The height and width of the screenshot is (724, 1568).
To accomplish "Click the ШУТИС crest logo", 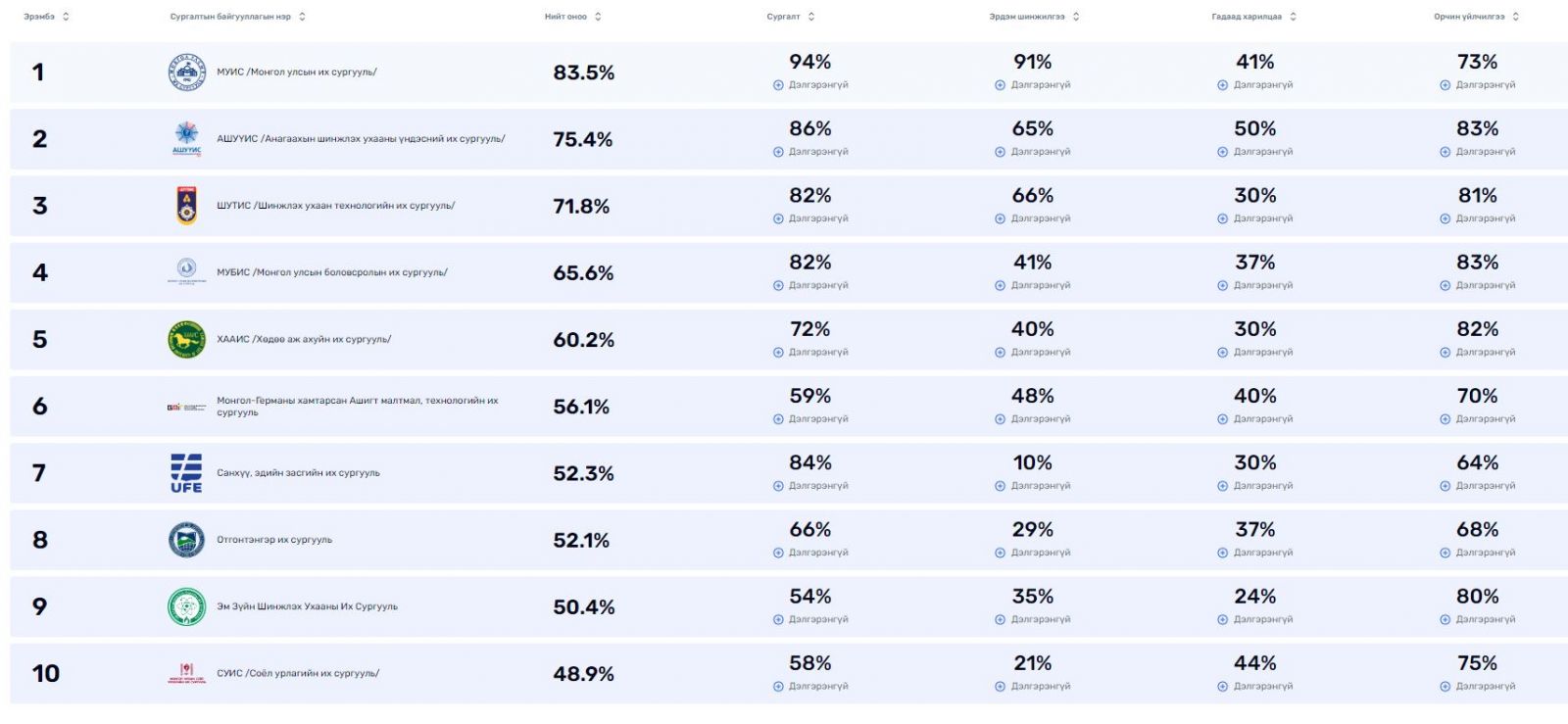I will coord(186,206).
